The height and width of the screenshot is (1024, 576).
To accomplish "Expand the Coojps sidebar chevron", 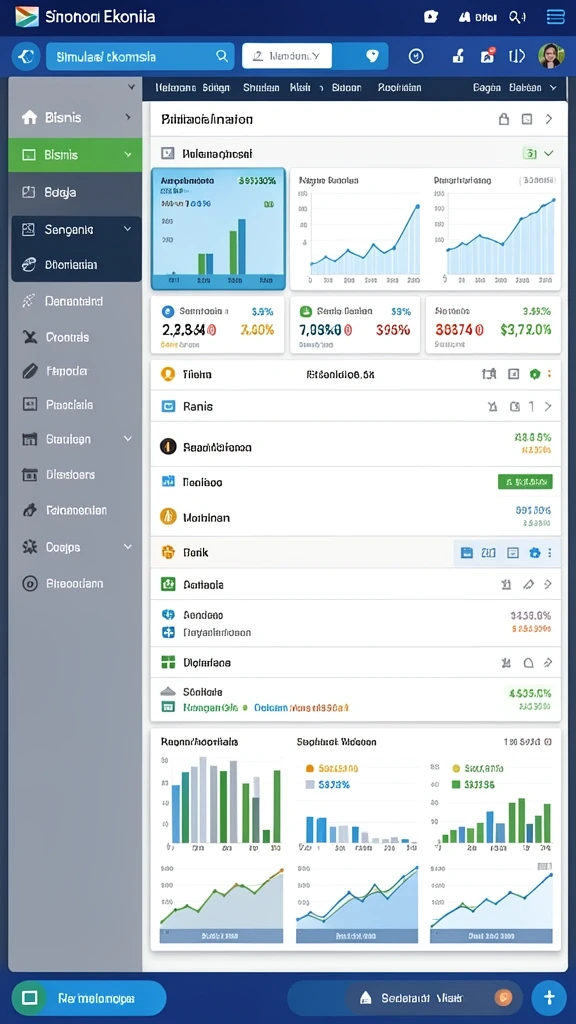I will tap(127, 547).
